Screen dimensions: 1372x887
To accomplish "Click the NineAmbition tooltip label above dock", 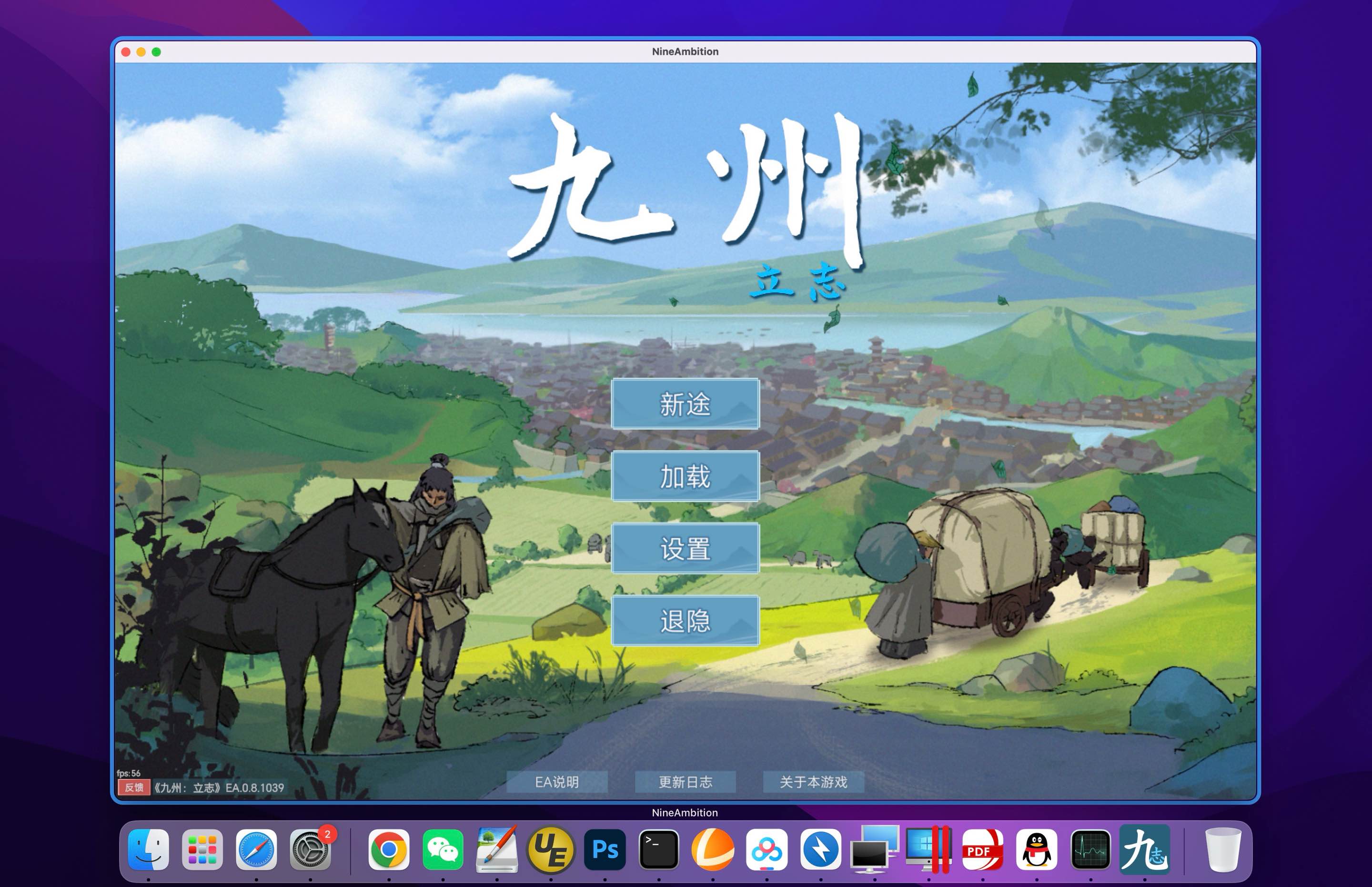I will (x=685, y=813).
